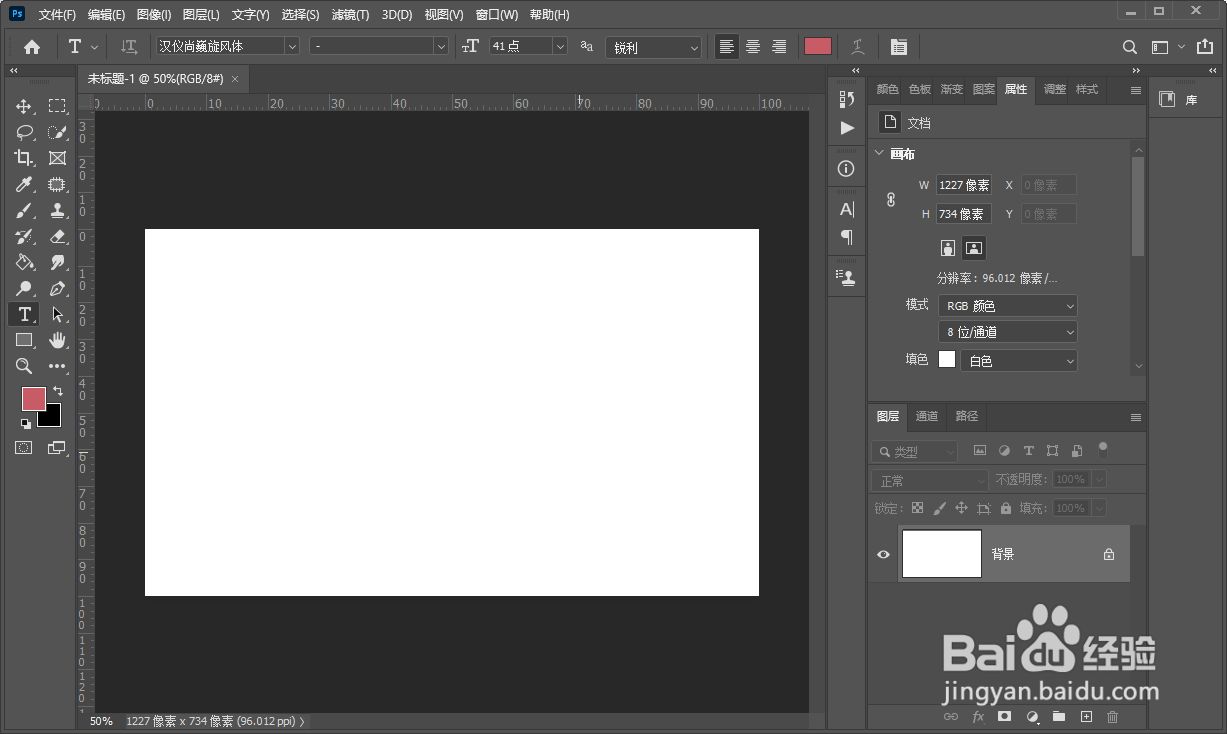Switch to the 路径 tab
The image size is (1227, 734).
(966, 416)
